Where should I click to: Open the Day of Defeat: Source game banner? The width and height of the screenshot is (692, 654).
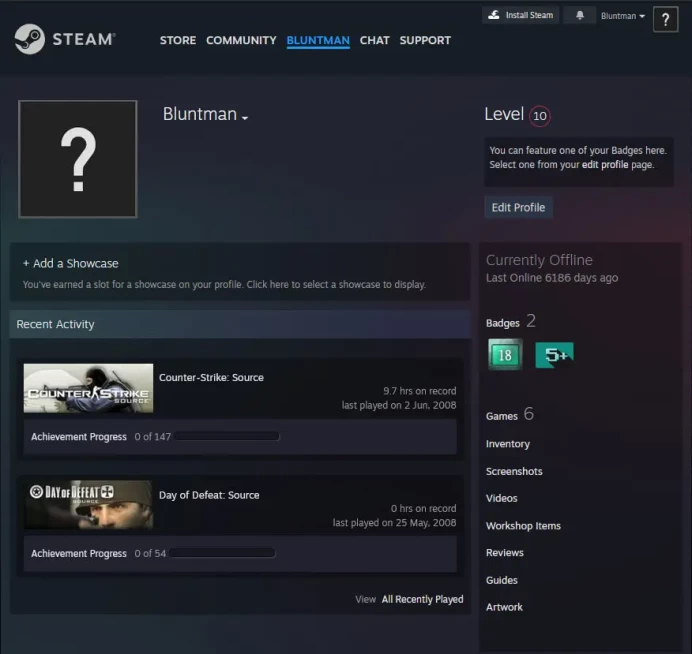coord(88,504)
